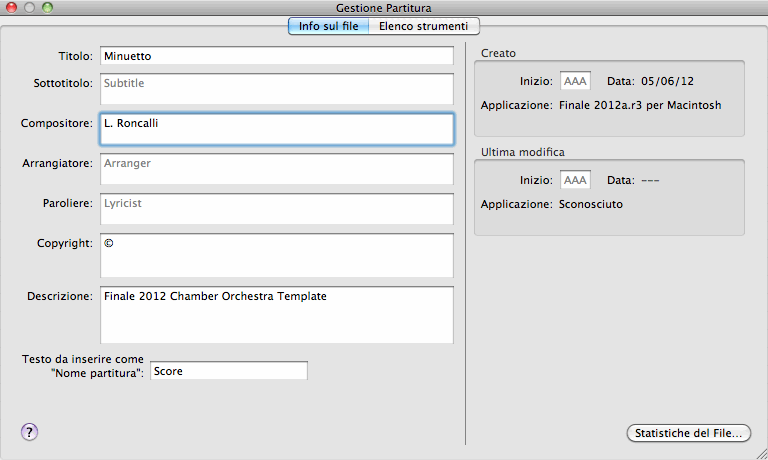Click the Descrizione text box
Screen dimensions: 768x460
click(x=277, y=315)
